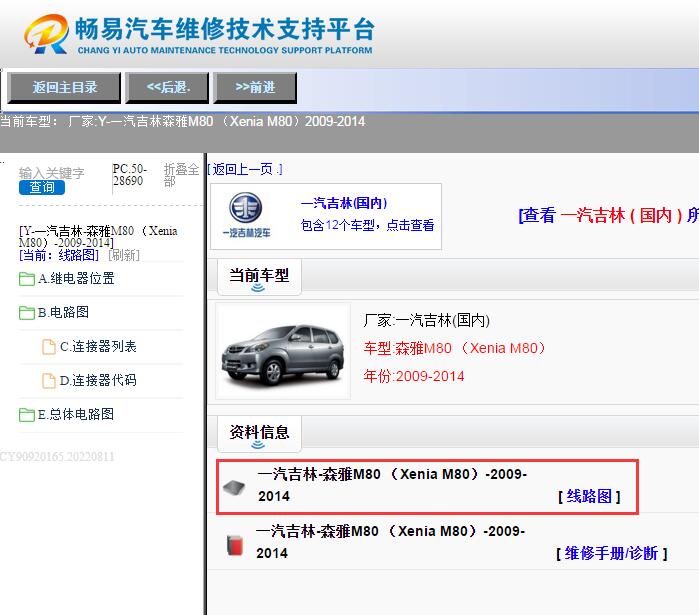Open 一汽吉林(国内) brand link

pos(344,204)
